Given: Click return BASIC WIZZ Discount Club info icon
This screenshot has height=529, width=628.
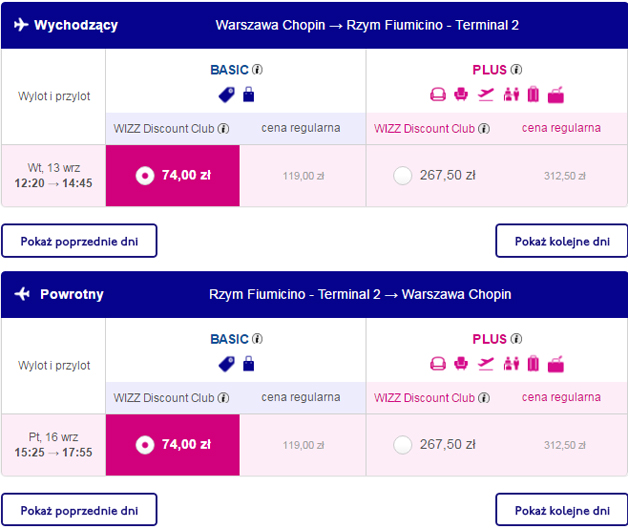Looking at the screenshot, I should [x=223, y=398].
